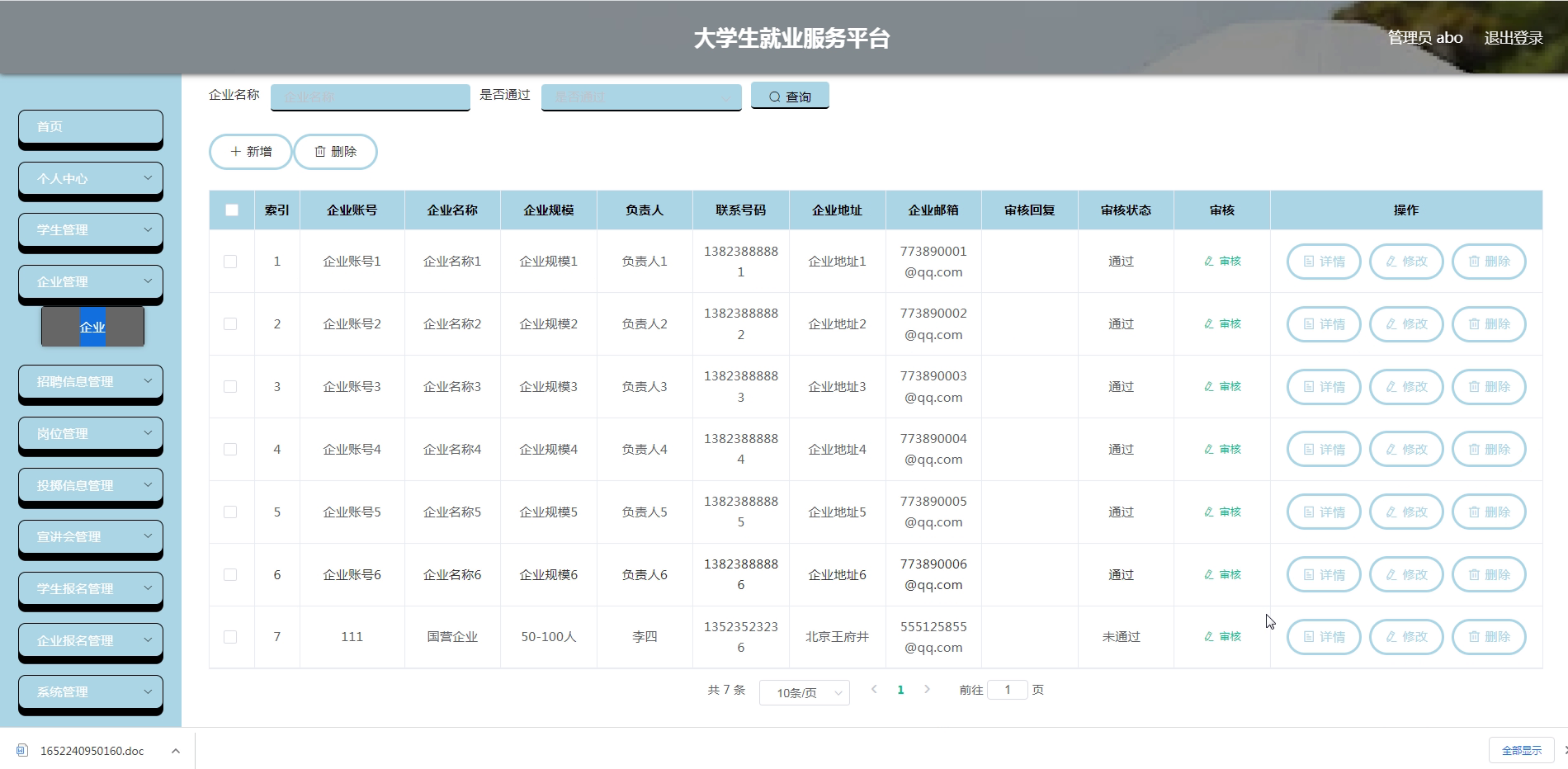Image resolution: width=1568 pixels, height=769 pixels.
Task: Open 详情 for 企业名称1
Action: point(1324,262)
